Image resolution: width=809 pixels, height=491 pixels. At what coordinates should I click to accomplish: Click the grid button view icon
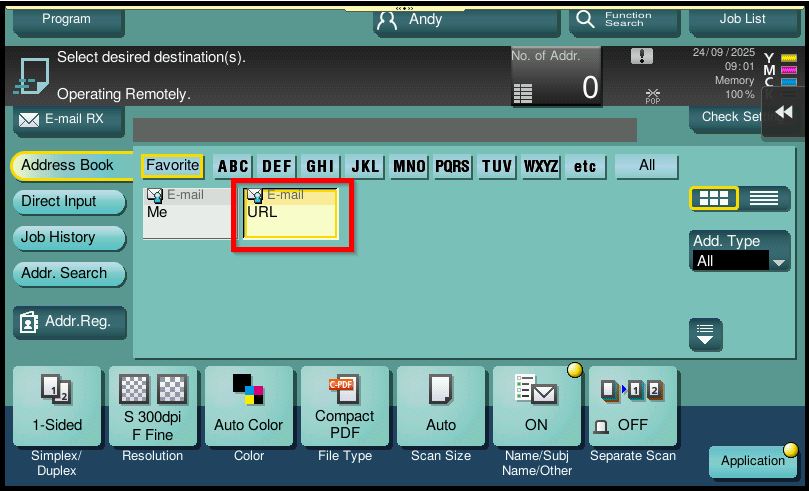point(714,198)
